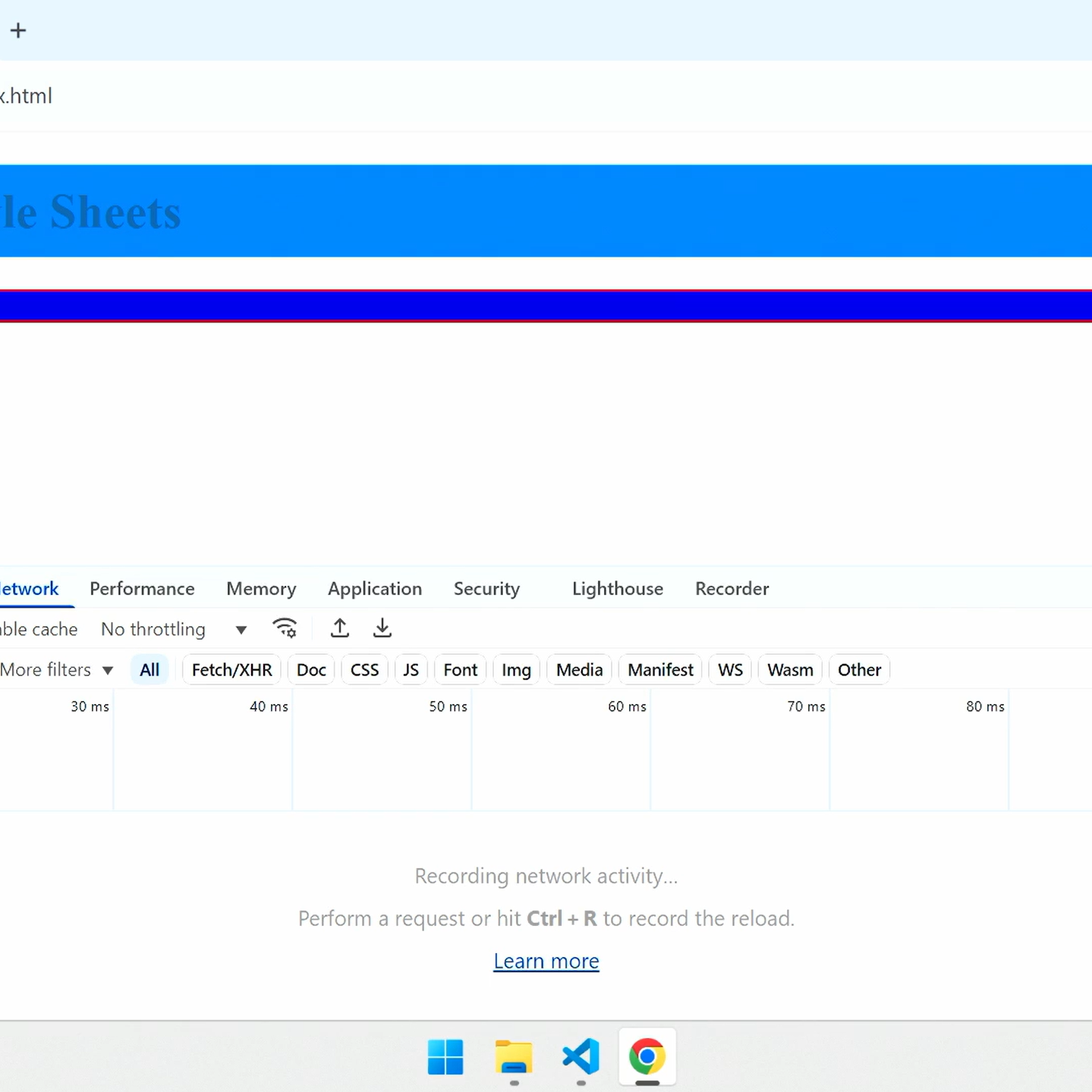Enable the Img request type filter
Viewport: 1092px width, 1092px height.
516,670
